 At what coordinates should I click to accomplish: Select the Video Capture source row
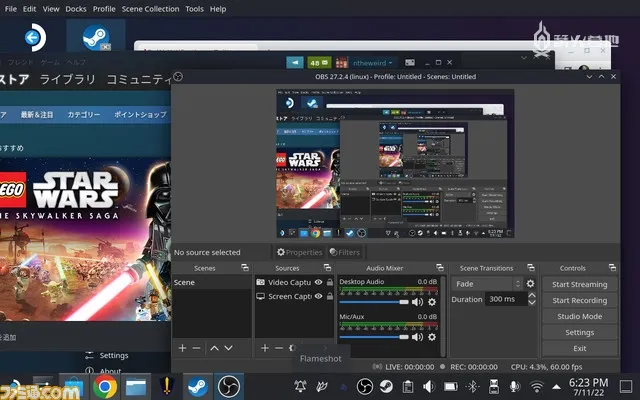[x=294, y=282]
